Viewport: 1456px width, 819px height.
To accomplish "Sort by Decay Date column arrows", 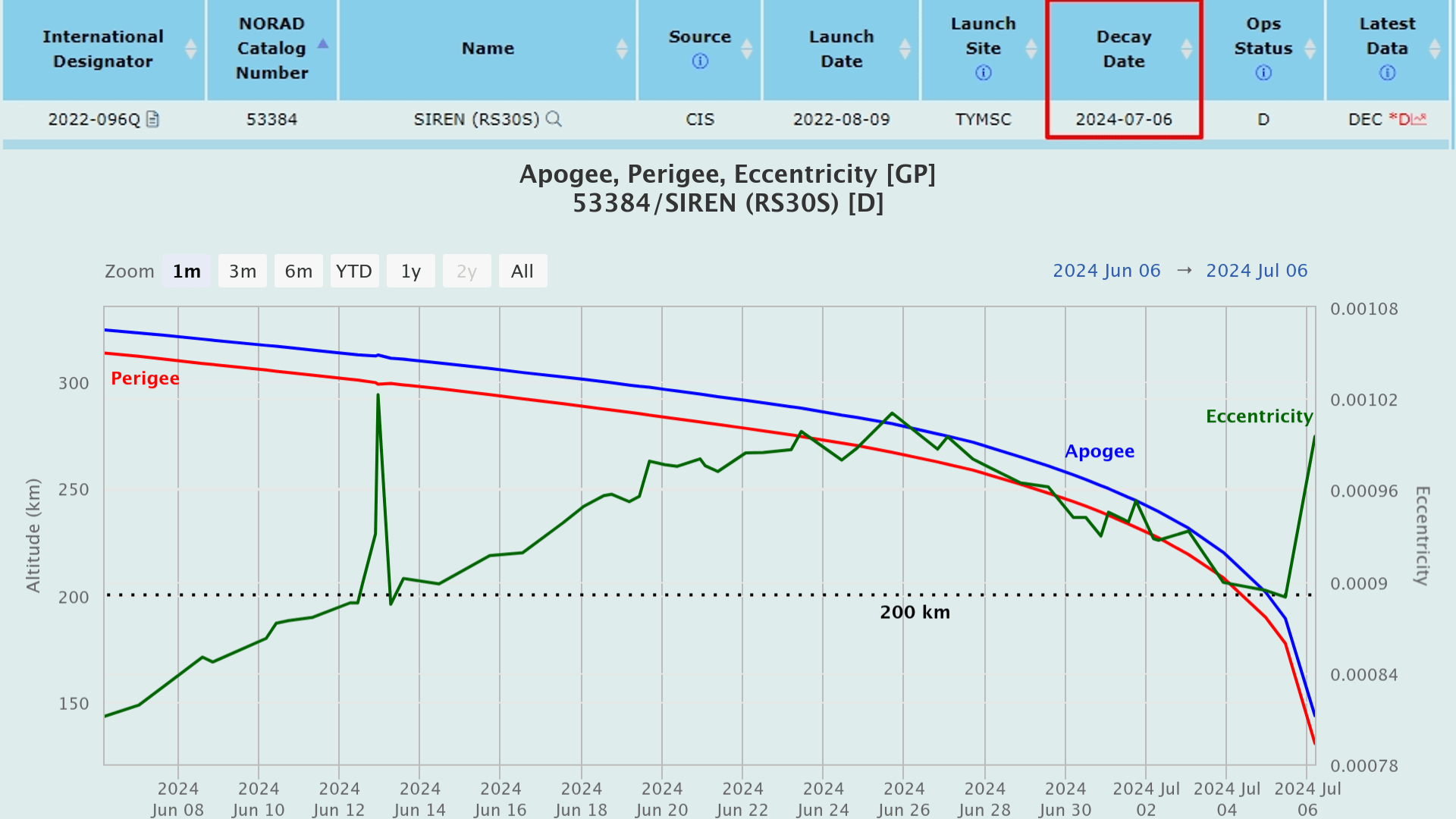I will [x=1187, y=49].
